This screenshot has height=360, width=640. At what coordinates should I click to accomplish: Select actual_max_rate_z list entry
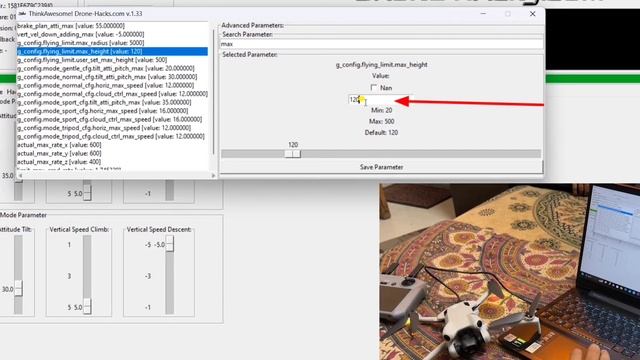click(x=59, y=162)
